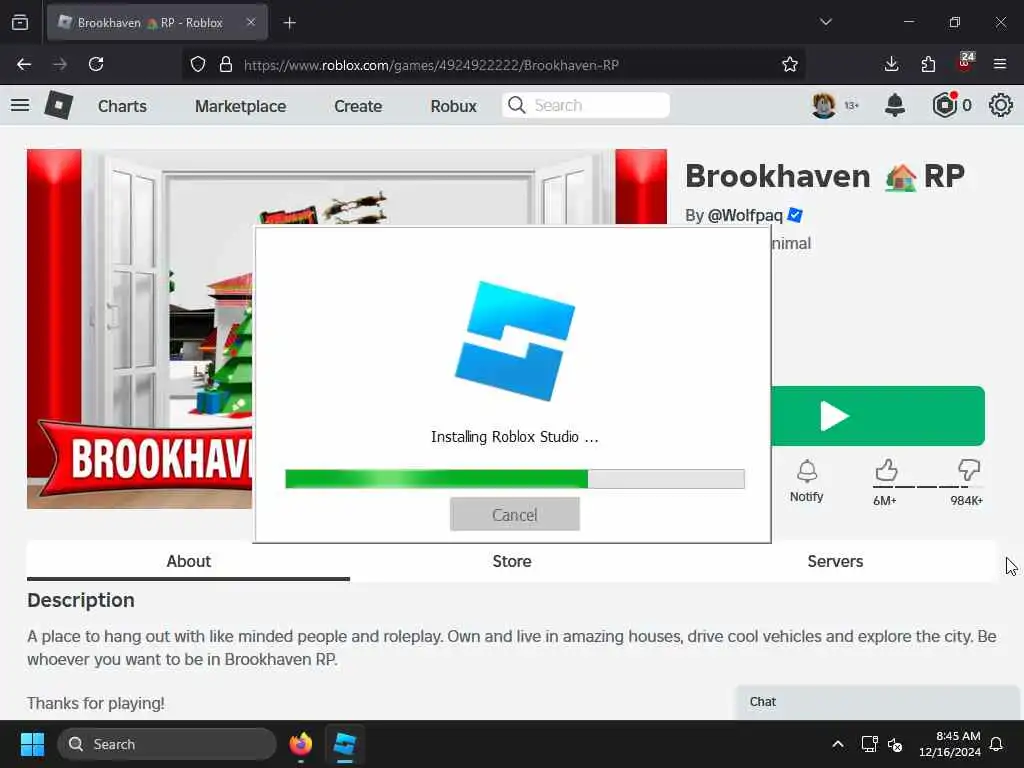Open the Marketplace page
The width and height of the screenshot is (1024, 768).
(x=240, y=106)
